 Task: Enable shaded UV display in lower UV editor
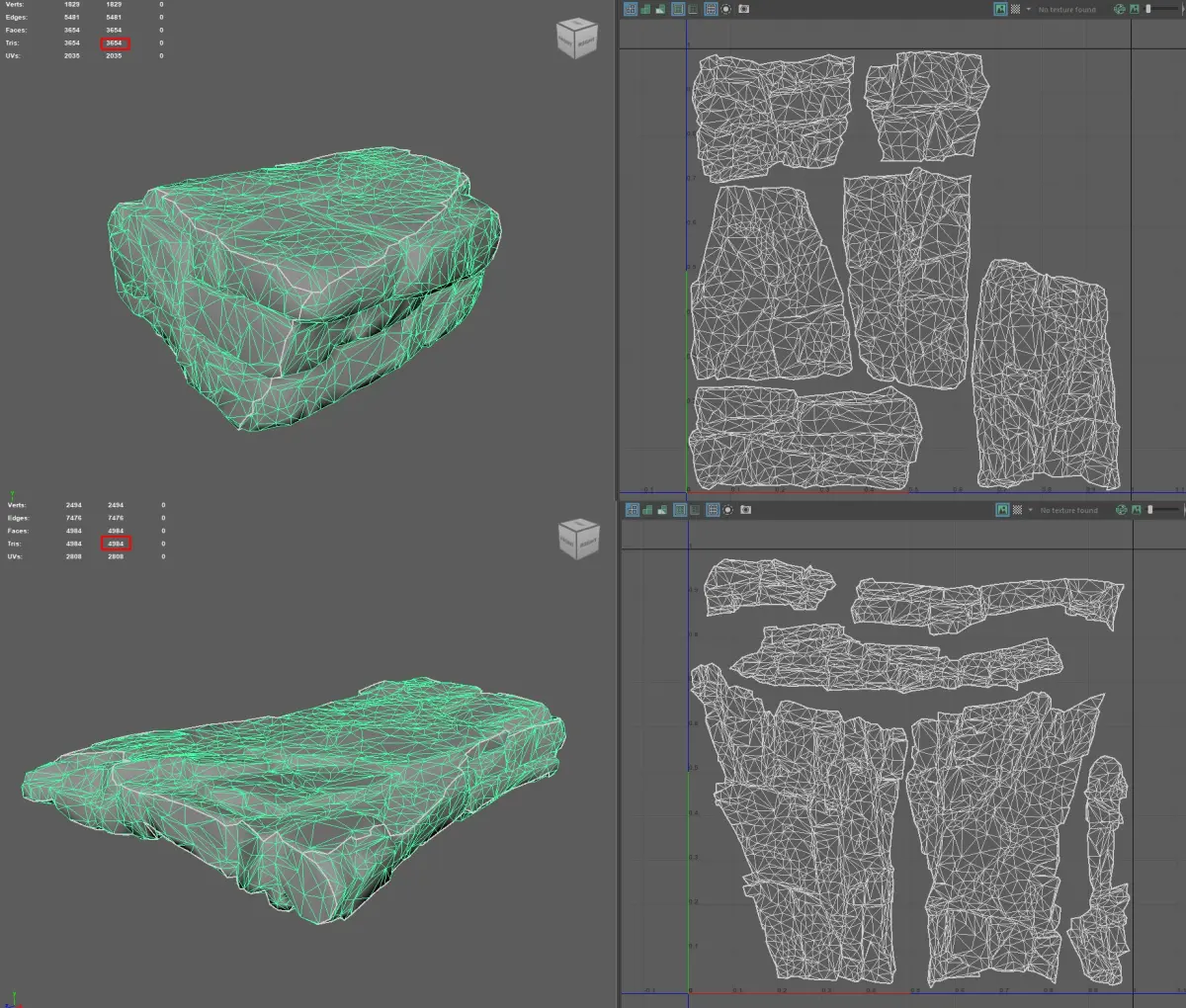[x=647, y=510]
